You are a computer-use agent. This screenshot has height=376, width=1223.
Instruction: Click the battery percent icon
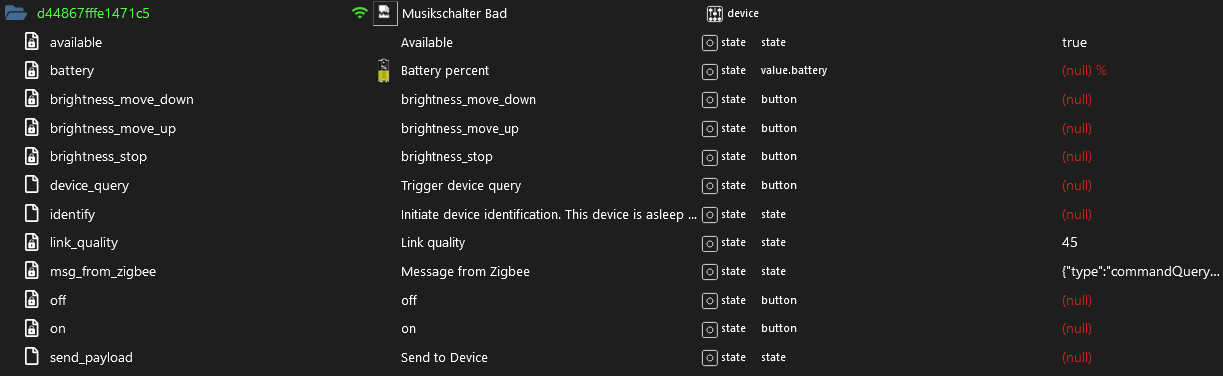pyautogui.click(x=384, y=71)
